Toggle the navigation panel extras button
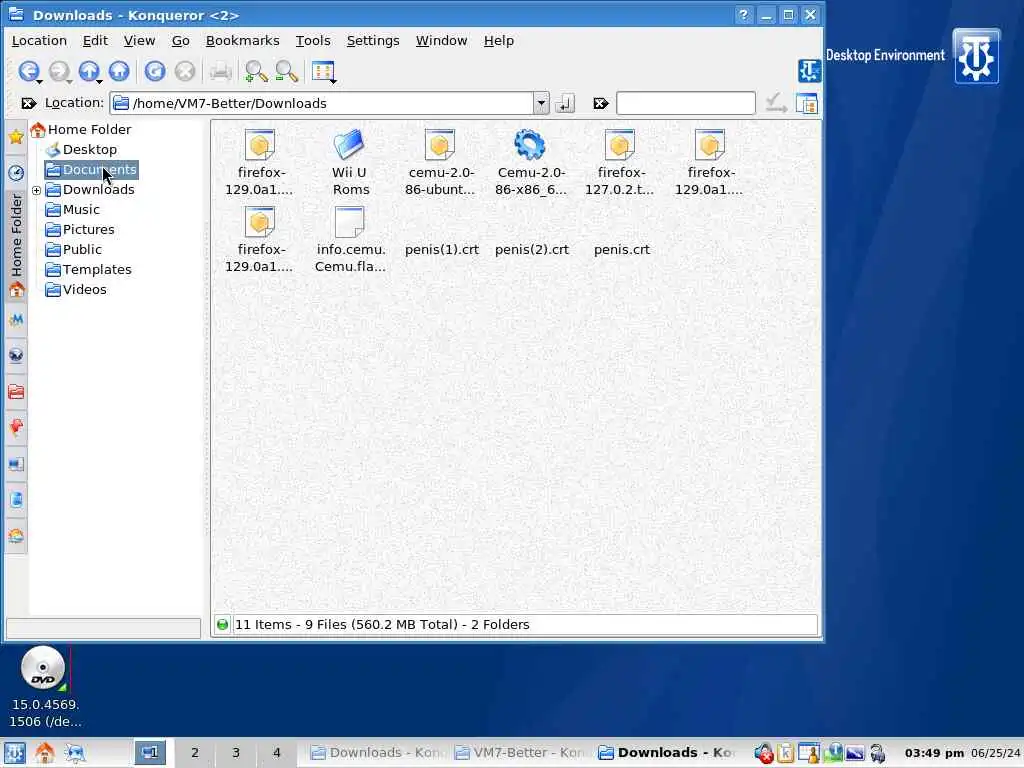 point(807,103)
